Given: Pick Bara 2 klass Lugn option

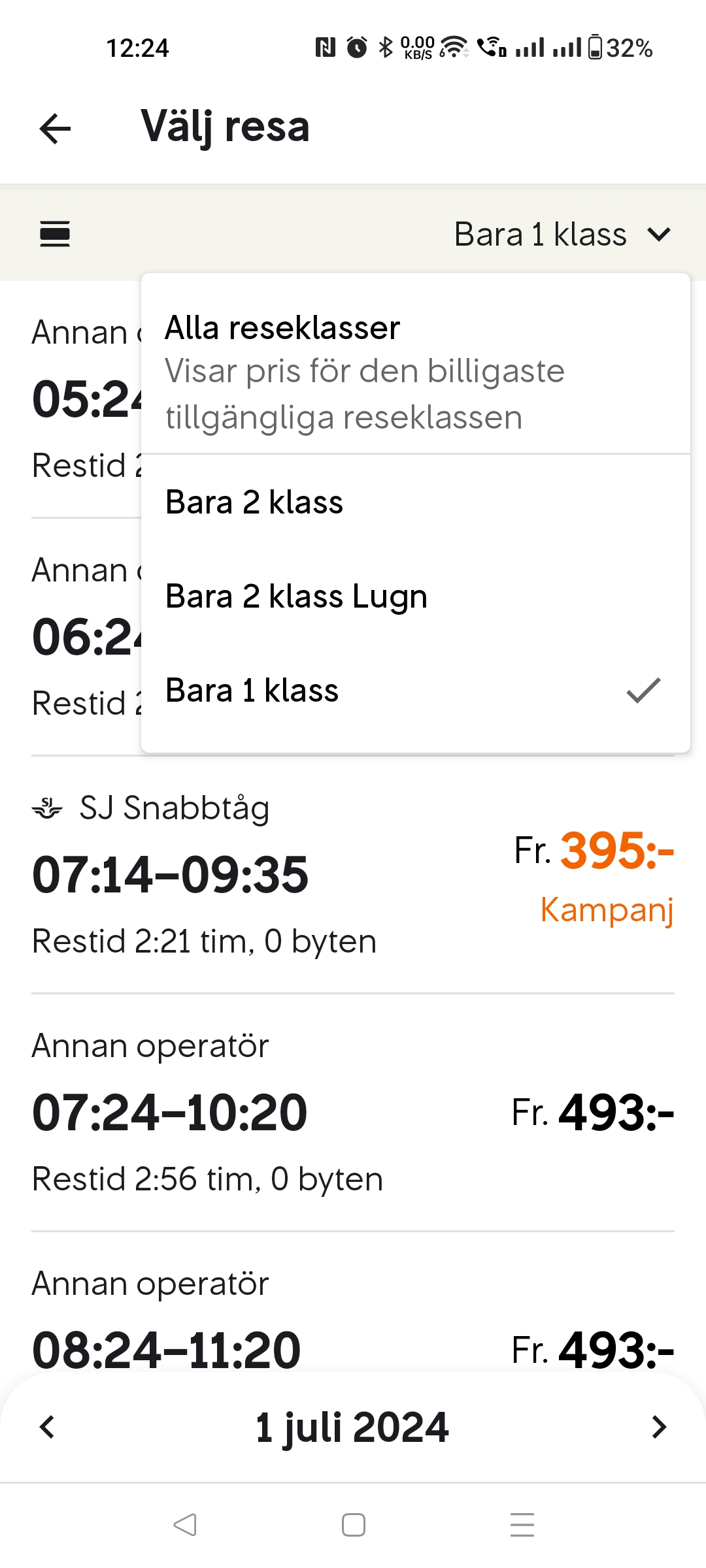Looking at the screenshot, I should [x=296, y=596].
